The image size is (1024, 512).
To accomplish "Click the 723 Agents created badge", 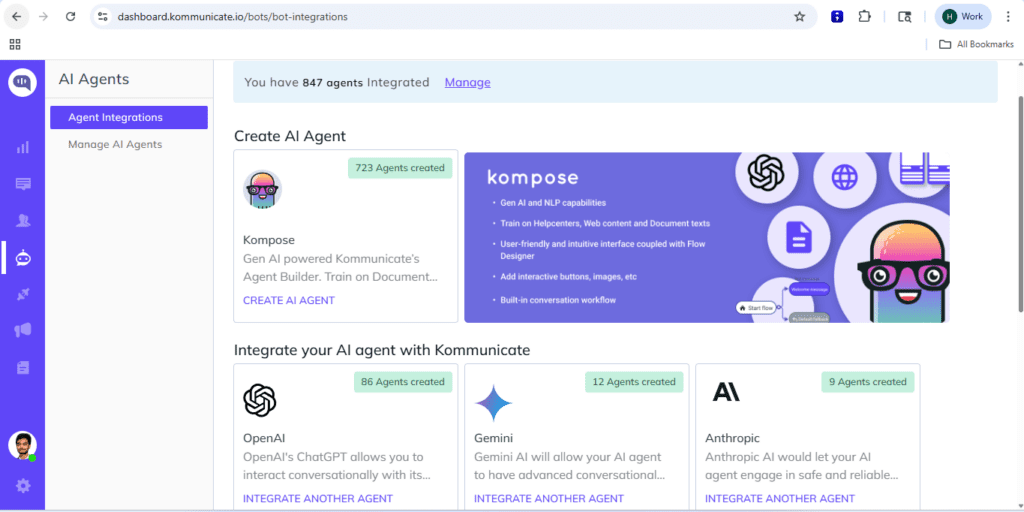I will tap(400, 168).
